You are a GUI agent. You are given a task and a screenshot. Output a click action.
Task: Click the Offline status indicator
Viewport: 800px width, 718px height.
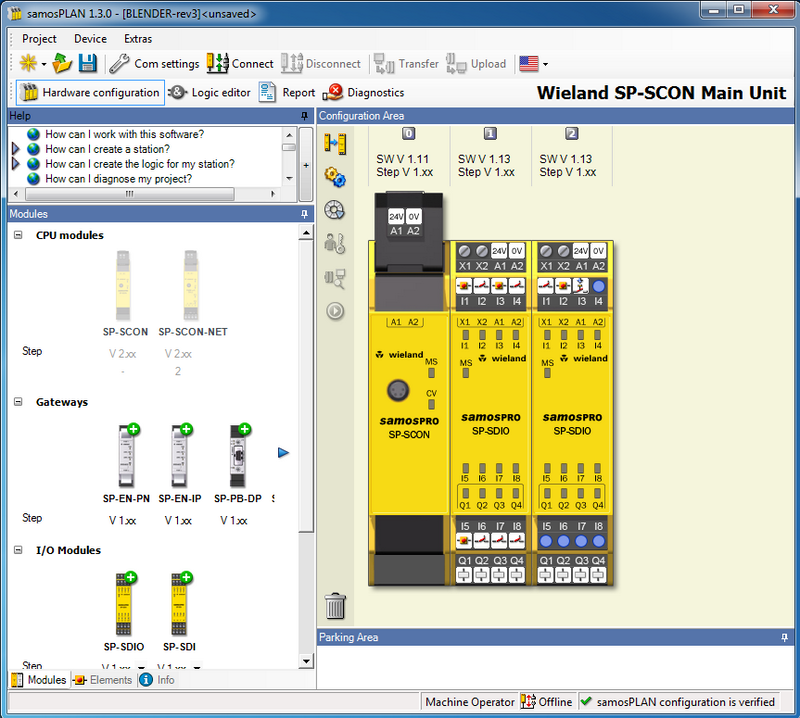[547, 702]
